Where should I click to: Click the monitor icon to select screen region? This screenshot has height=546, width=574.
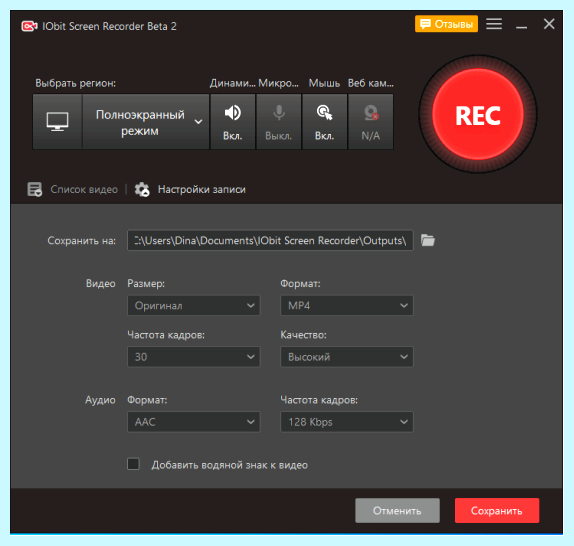point(57,121)
